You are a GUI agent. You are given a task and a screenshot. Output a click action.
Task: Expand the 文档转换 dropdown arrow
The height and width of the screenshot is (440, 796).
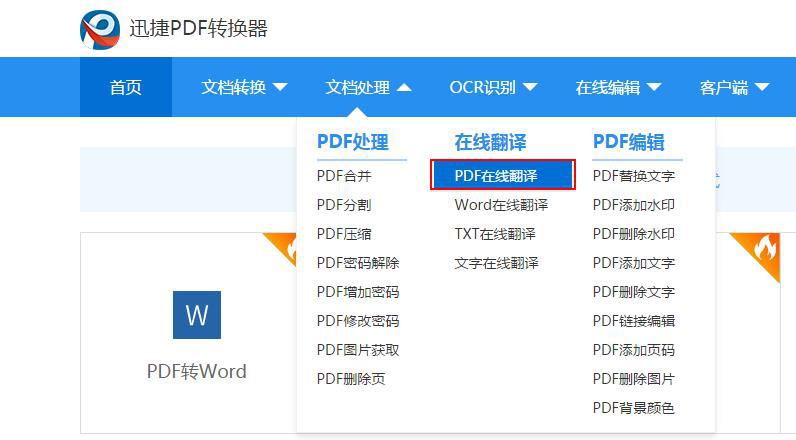tap(280, 87)
